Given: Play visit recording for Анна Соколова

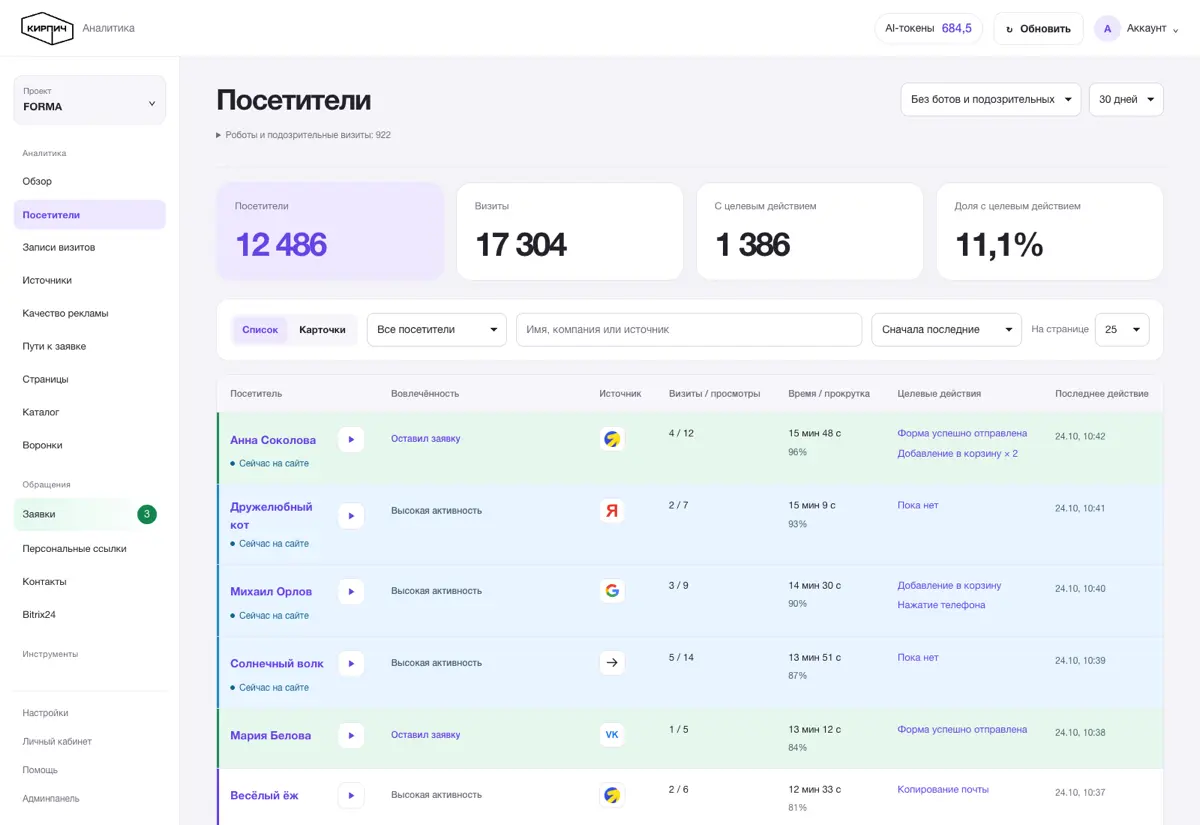Looking at the screenshot, I should [x=351, y=439].
